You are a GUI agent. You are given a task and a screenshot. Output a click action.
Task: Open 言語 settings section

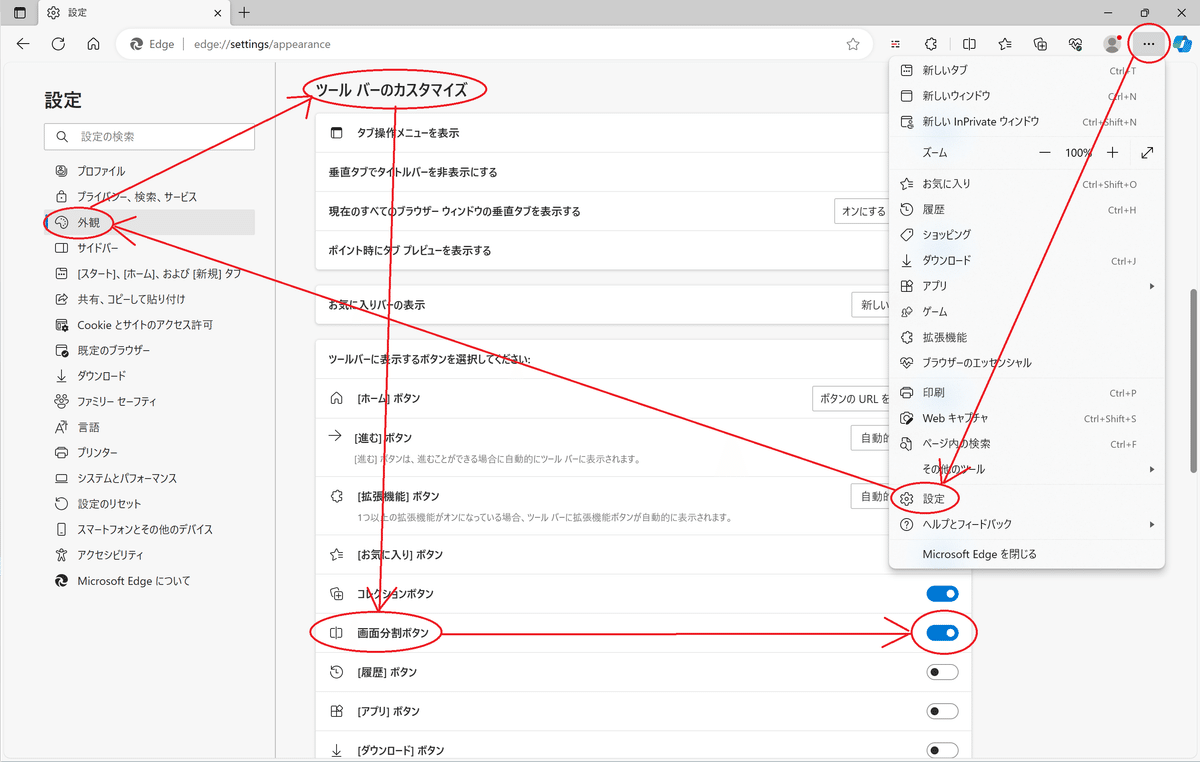[x=150, y=427]
